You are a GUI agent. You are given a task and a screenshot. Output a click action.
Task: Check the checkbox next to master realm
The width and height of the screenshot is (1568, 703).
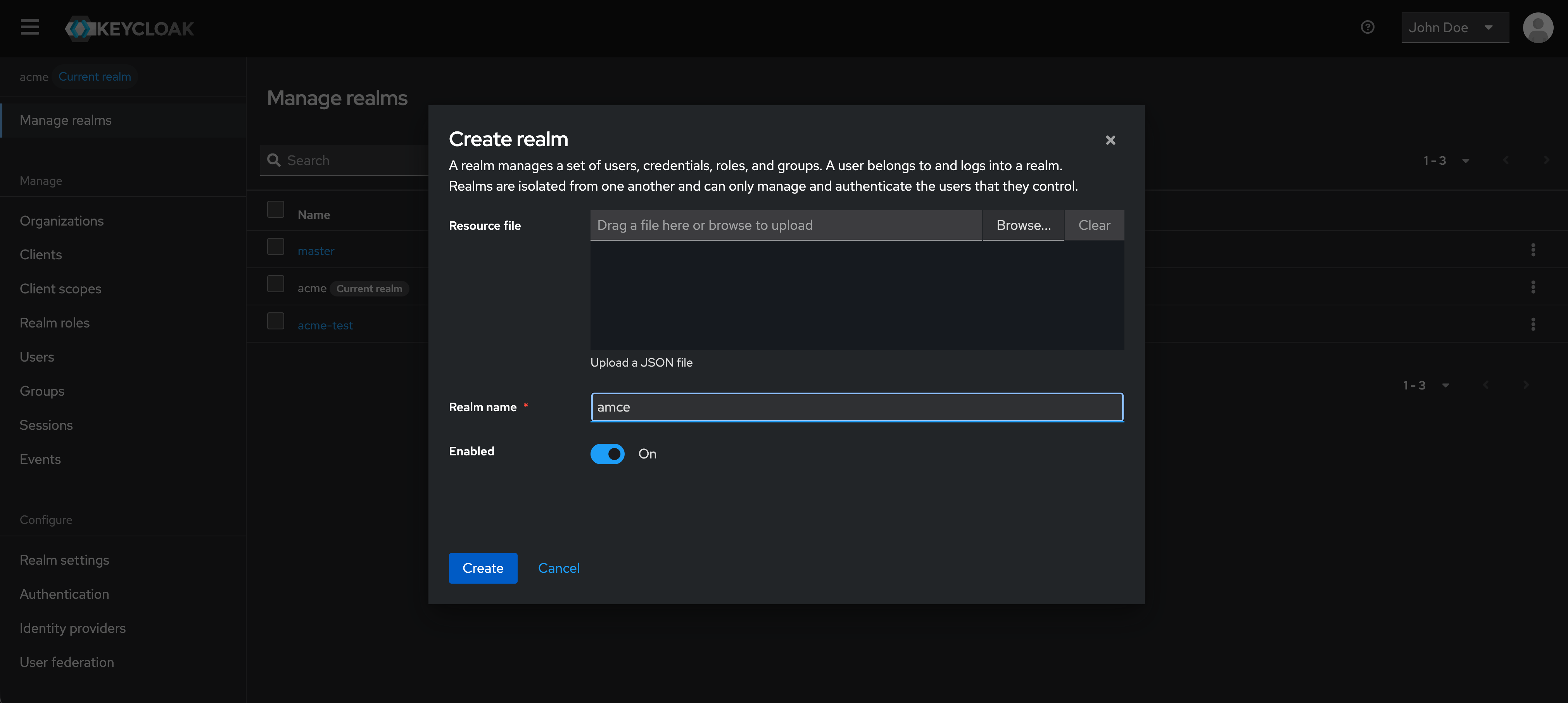275,246
